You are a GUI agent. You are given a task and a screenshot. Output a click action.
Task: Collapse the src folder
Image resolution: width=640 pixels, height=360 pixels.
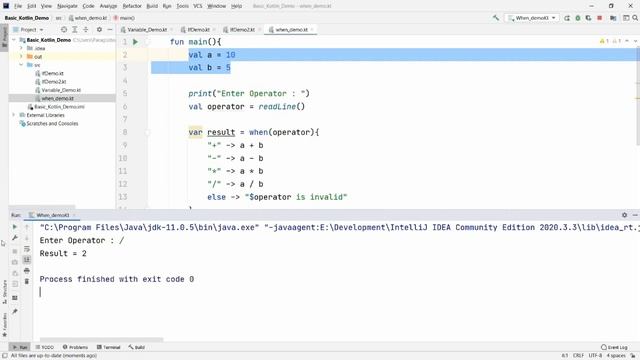click(21, 65)
